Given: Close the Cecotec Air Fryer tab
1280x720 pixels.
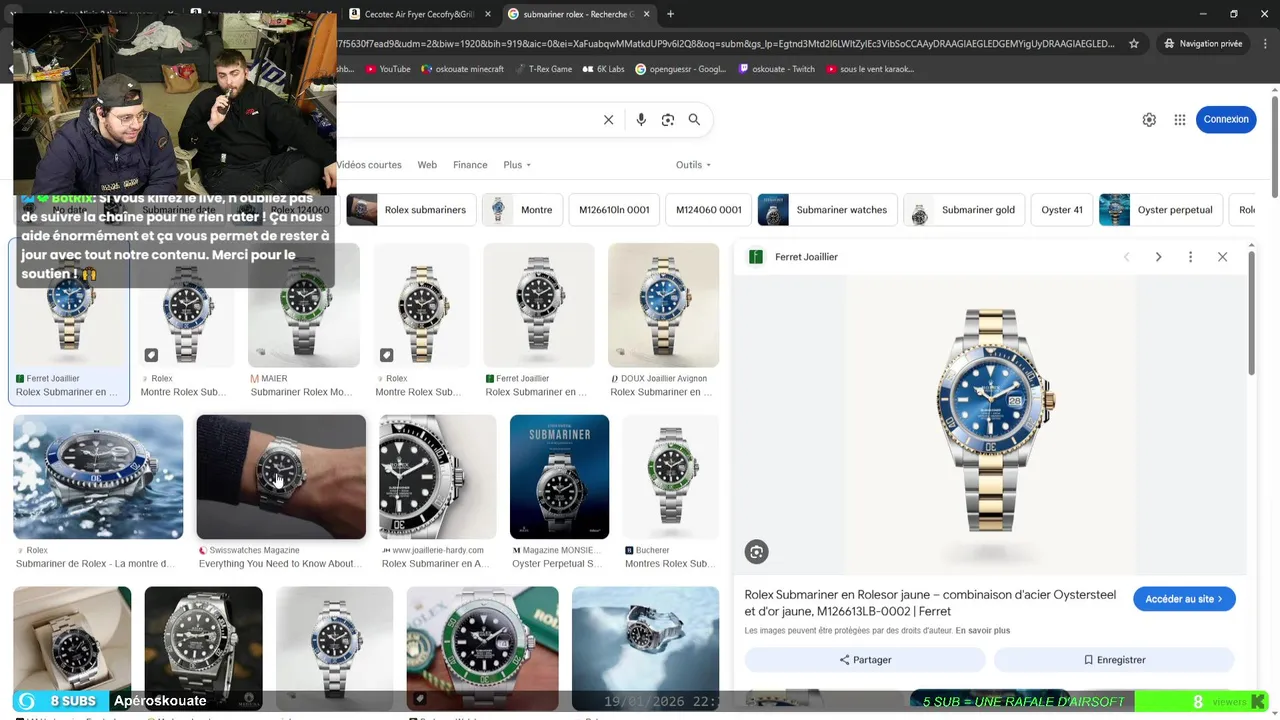Looking at the screenshot, I should tap(488, 14).
